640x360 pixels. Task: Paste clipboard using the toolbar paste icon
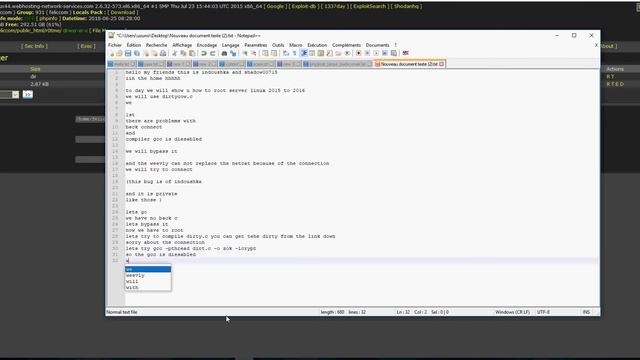191,53
